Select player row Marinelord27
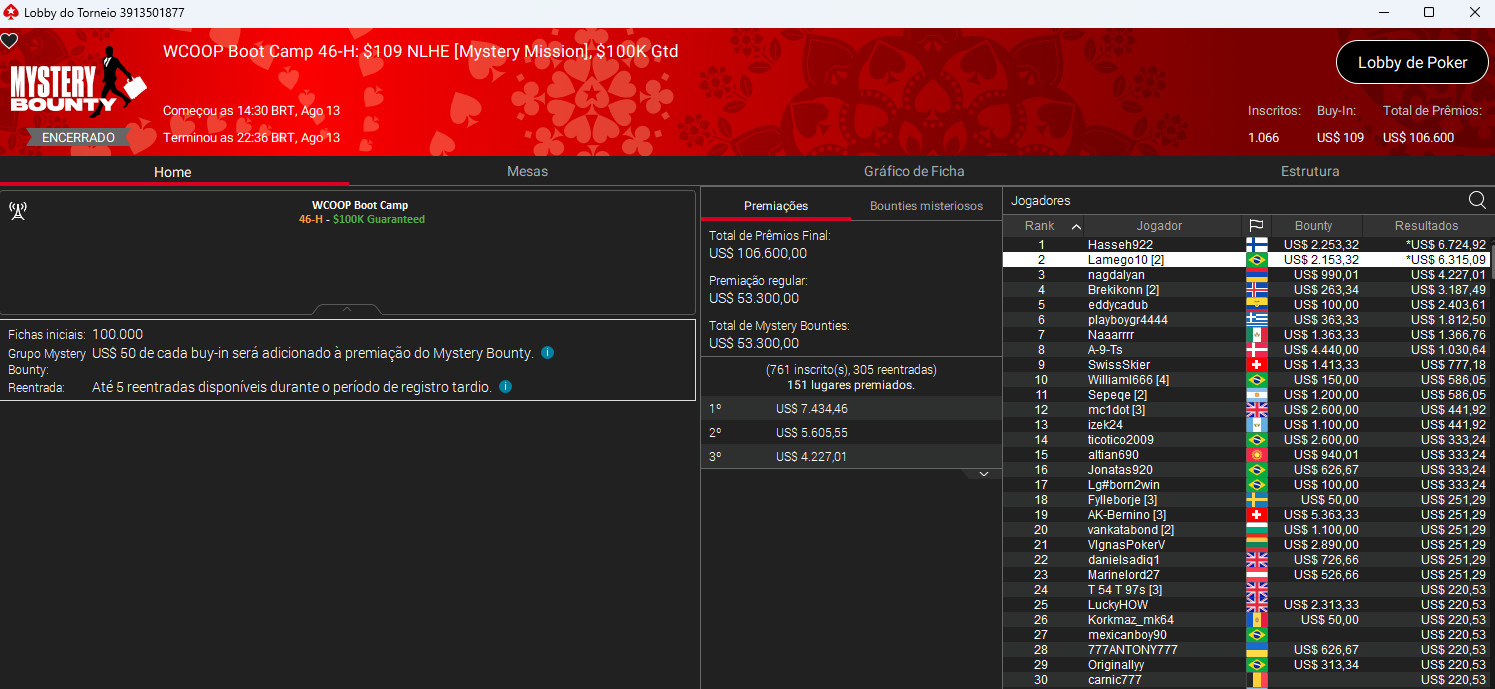 [1246, 575]
